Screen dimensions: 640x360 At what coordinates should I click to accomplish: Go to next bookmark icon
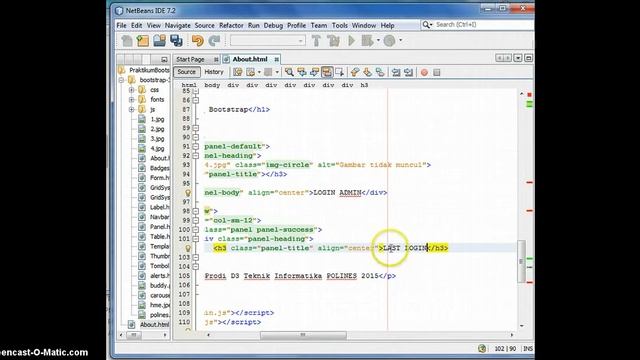point(367,72)
